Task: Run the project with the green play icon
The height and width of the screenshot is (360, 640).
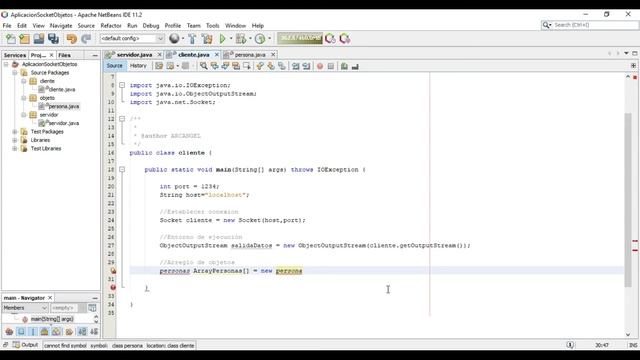Action: [222, 39]
